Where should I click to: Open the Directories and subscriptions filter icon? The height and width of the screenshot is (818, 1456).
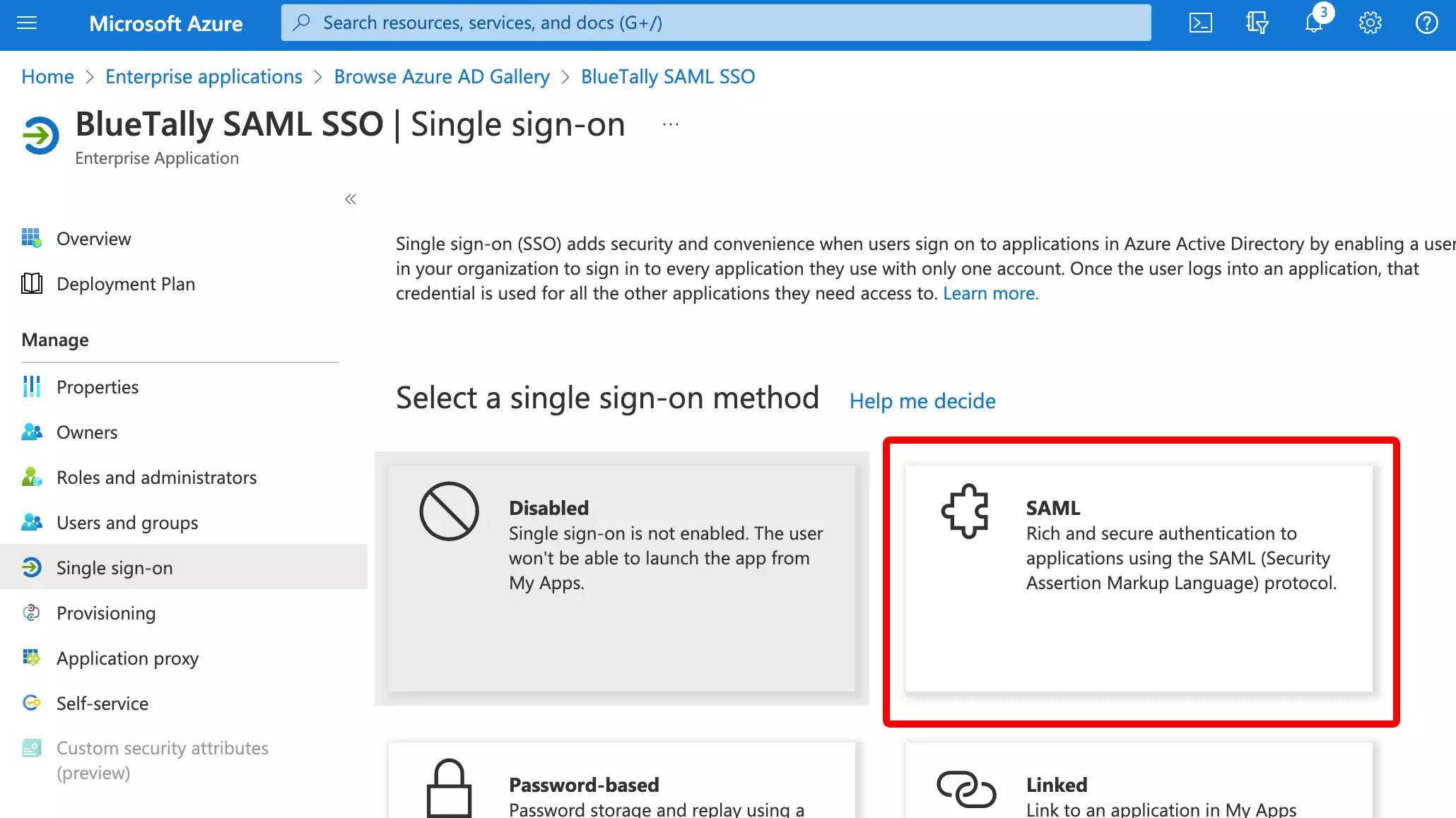click(1257, 23)
